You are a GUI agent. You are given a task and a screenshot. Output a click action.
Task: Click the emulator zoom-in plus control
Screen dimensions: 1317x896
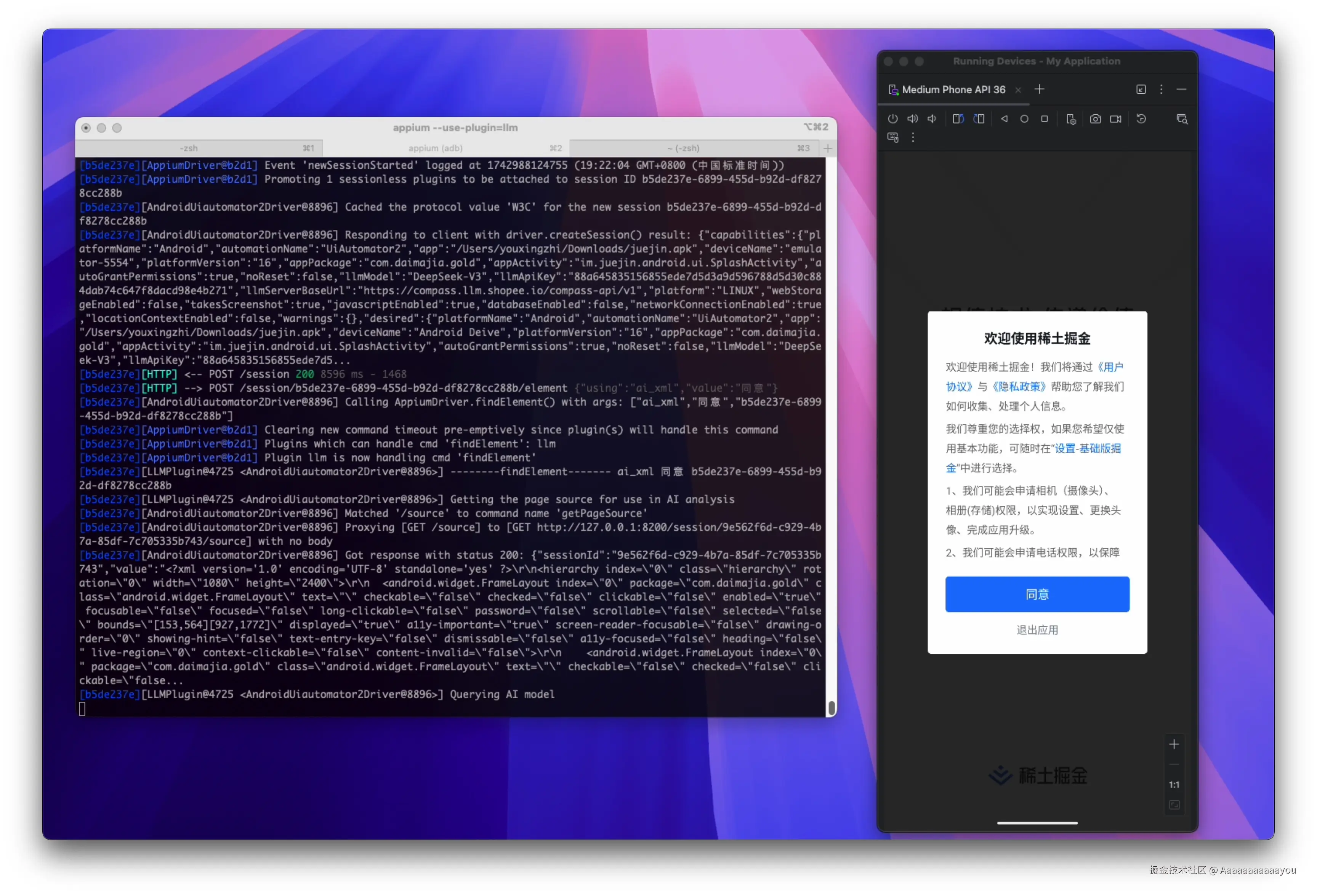click(x=1174, y=745)
